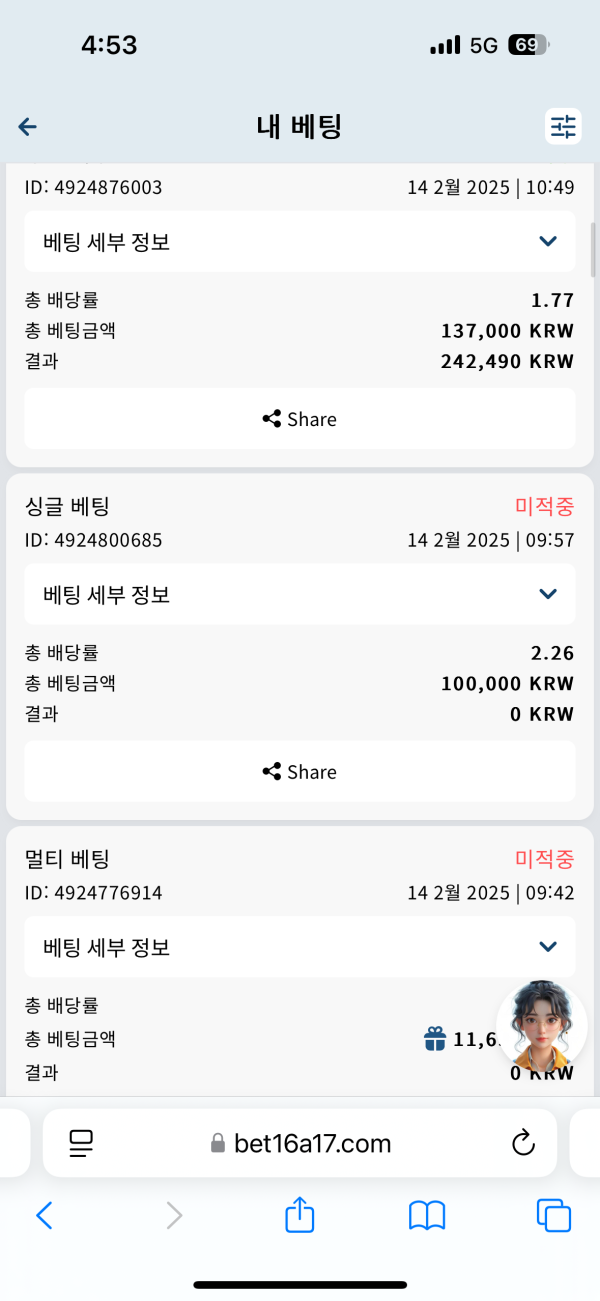Tap the gift icon beside 총 베팅금액
Screen dimensions: 600x1301
[x=434, y=1039]
